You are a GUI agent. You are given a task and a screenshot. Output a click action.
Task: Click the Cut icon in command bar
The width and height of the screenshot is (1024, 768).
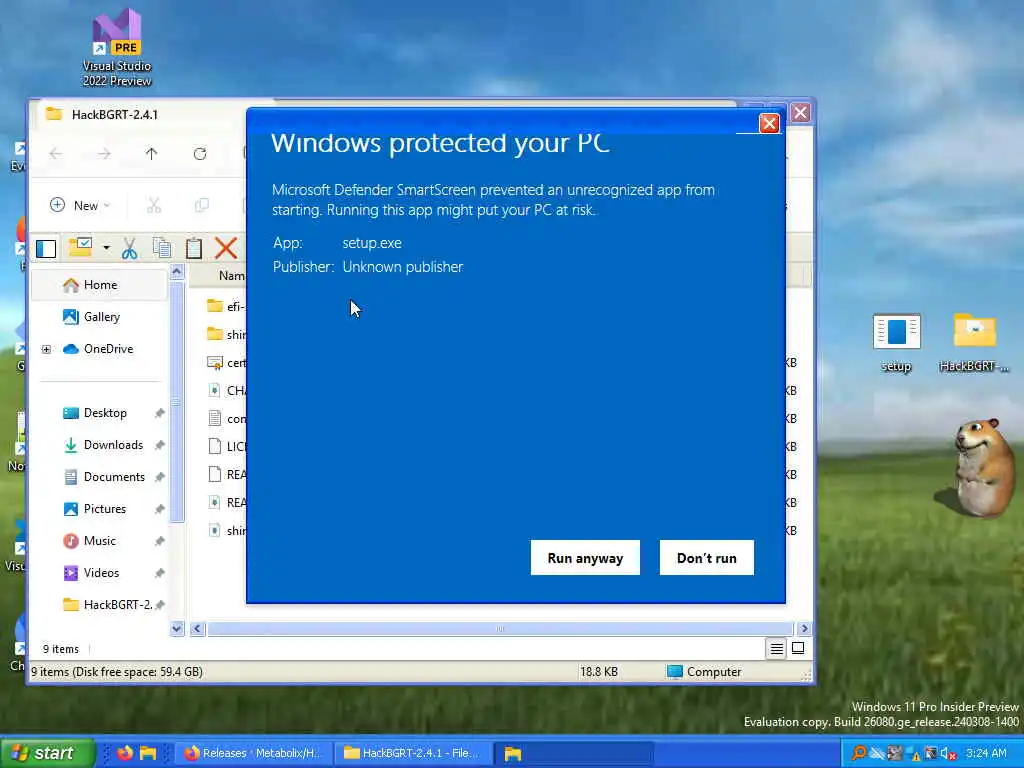154,206
